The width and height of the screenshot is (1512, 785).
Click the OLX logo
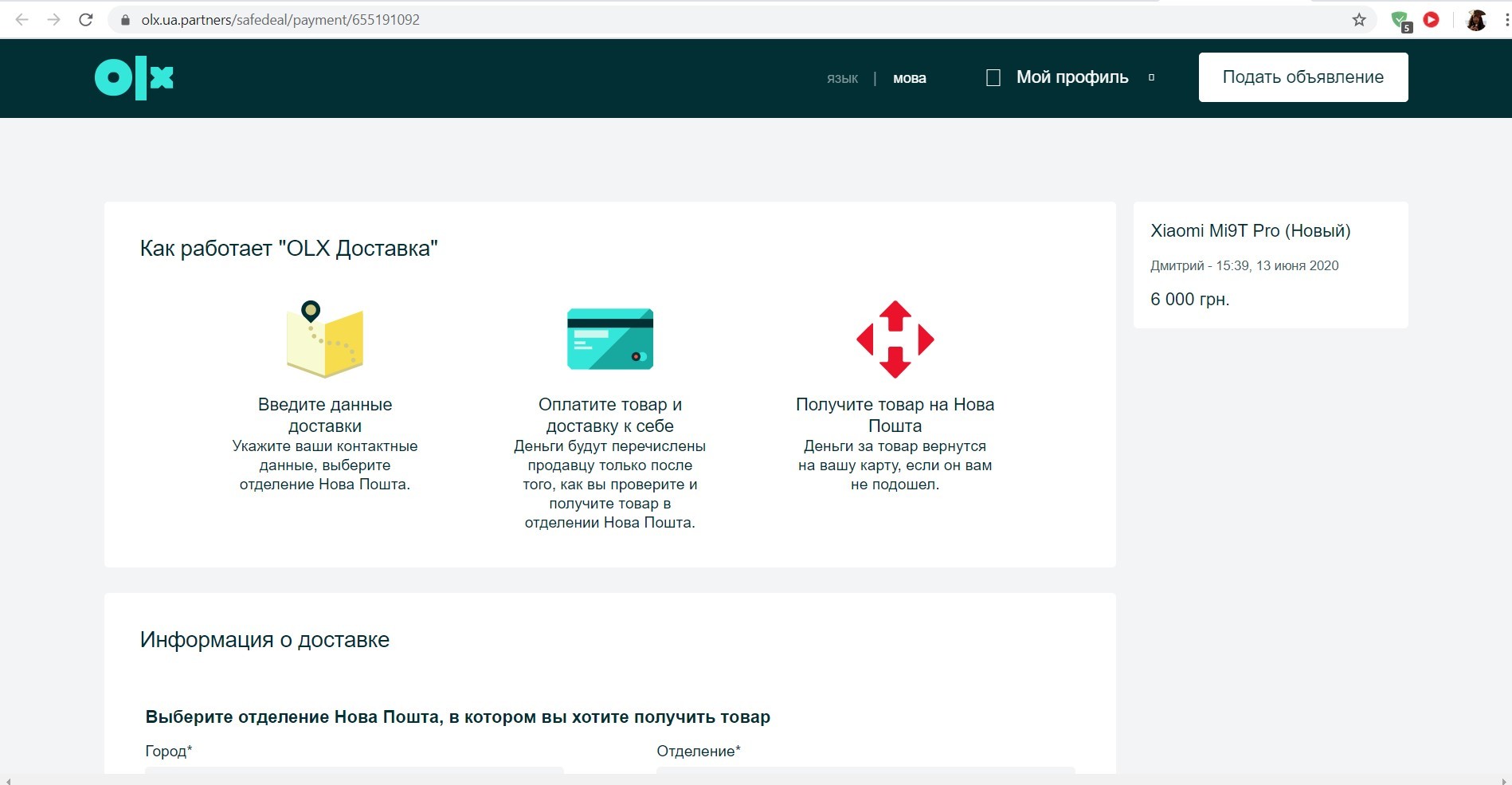[x=134, y=78]
